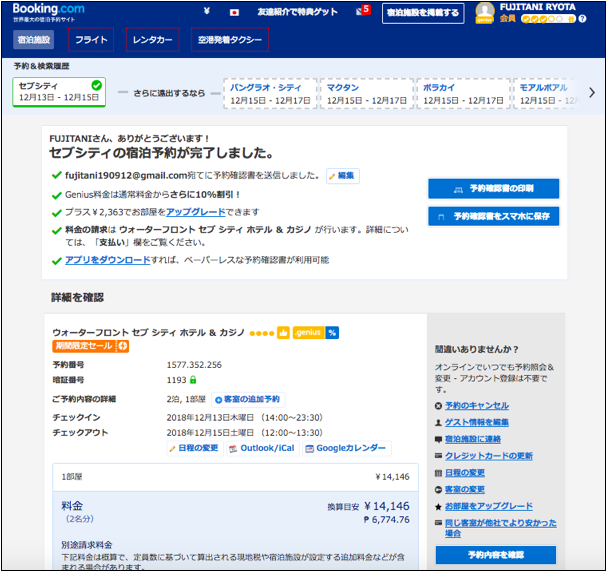The image size is (608, 573).
Task: Click the FUJITANI RYOTA profile avatar
Action: 484,13
